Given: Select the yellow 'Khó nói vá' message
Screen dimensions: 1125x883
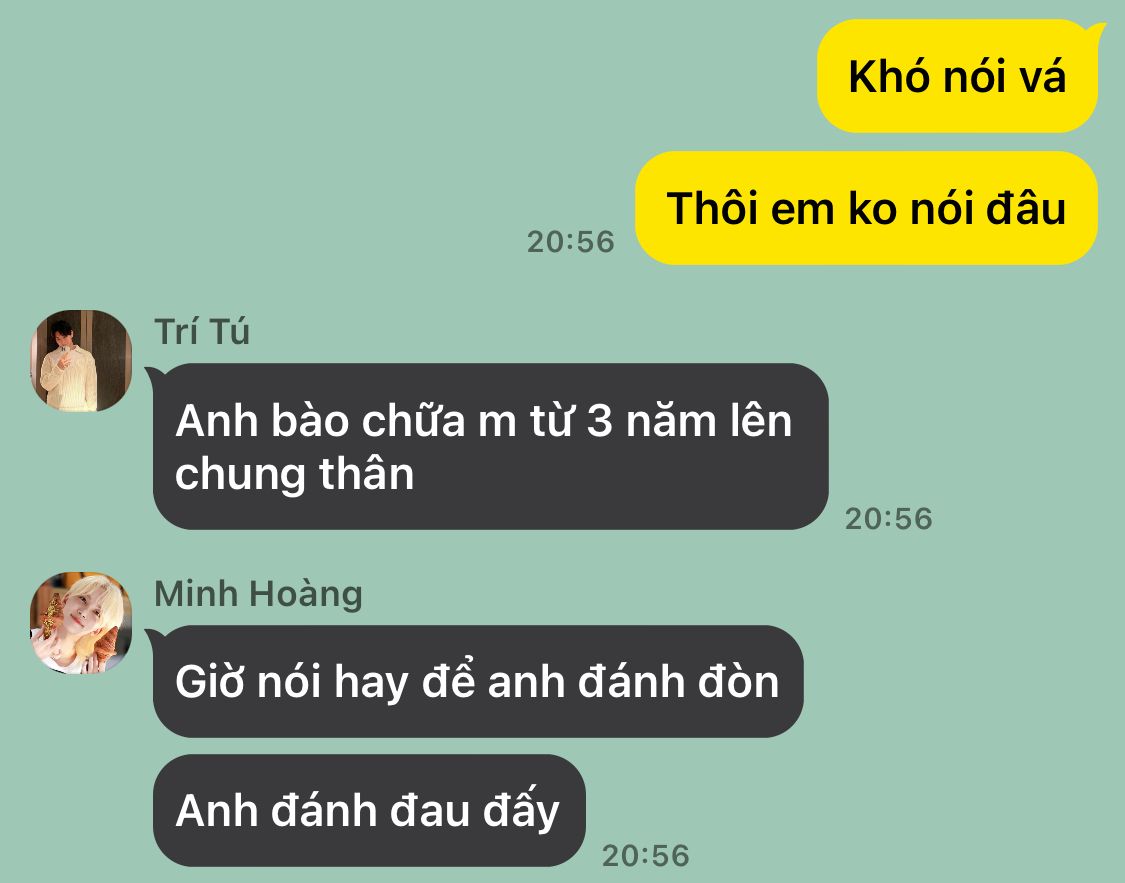Looking at the screenshot, I should pos(957,76).
